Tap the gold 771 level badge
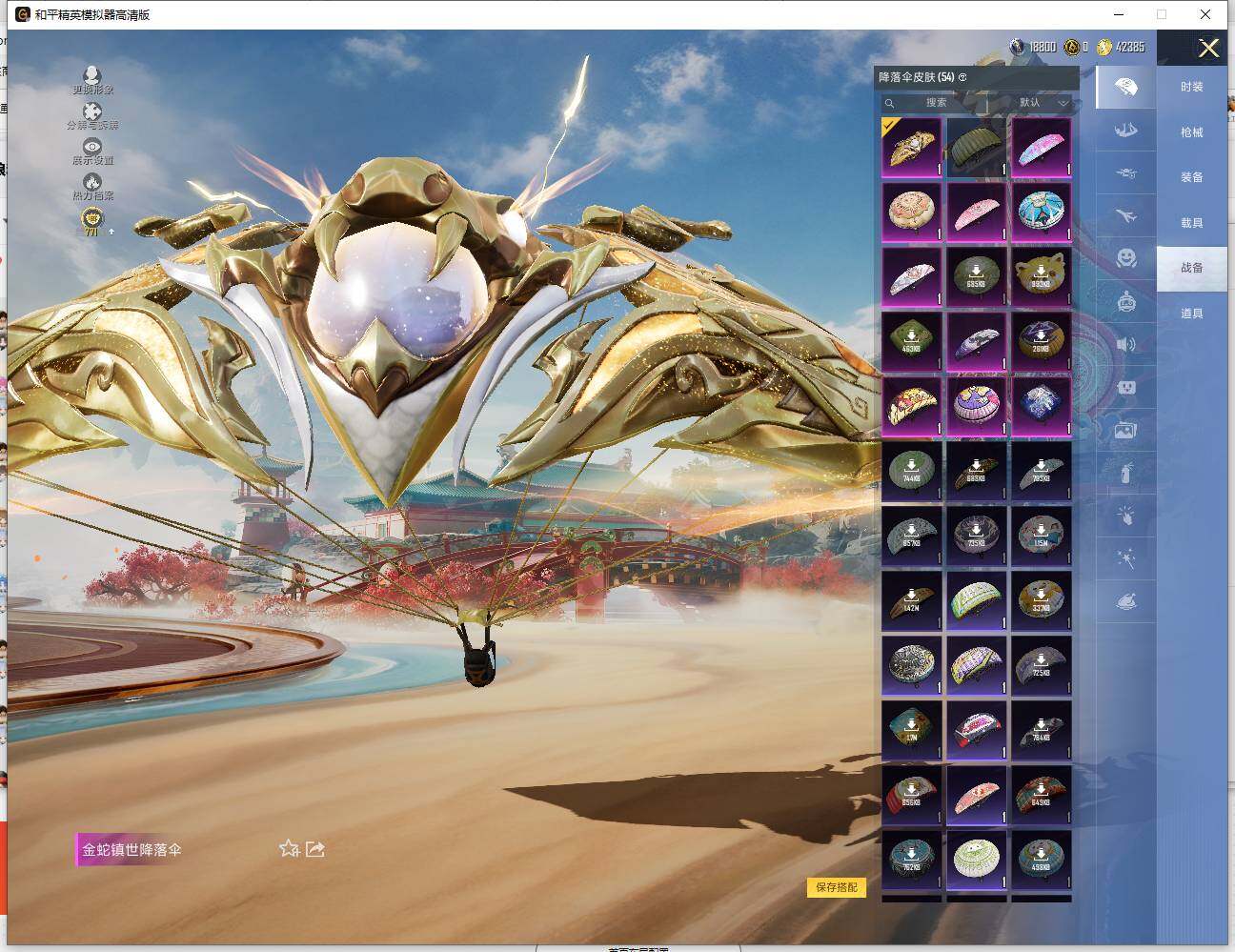Image resolution: width=1235 pixels, height=952 pixels. click(x=92, y=222)
